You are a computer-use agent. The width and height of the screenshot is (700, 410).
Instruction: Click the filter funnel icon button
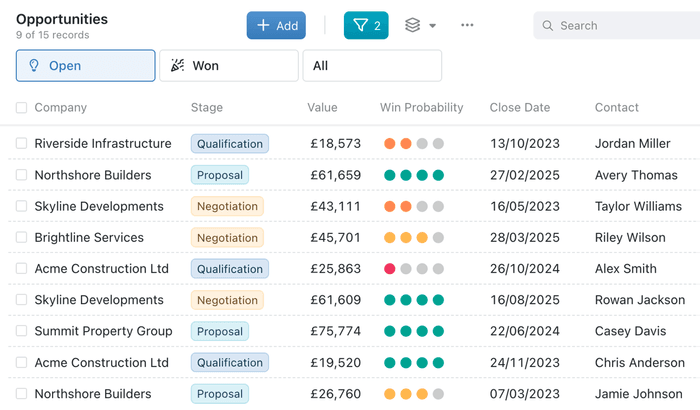pos(361,26)
